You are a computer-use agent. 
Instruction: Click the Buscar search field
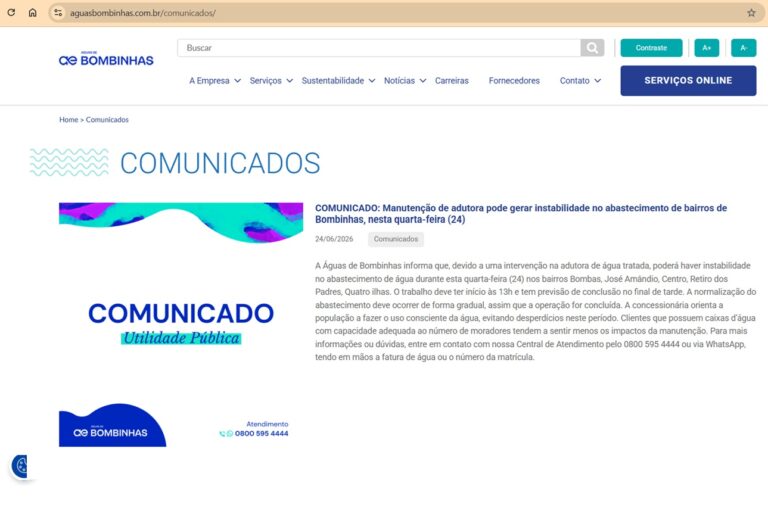click(379, 48)
